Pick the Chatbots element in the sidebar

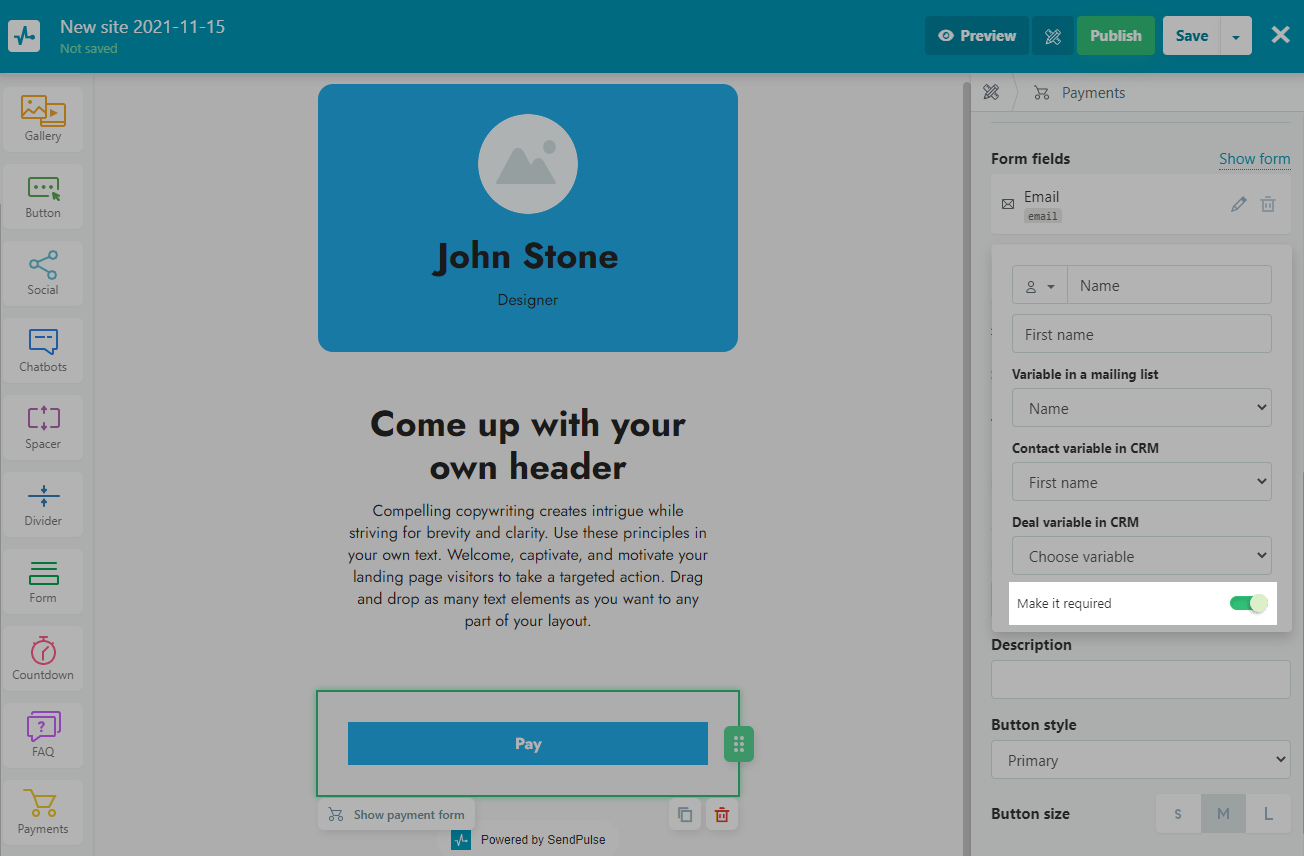[43, 350]
